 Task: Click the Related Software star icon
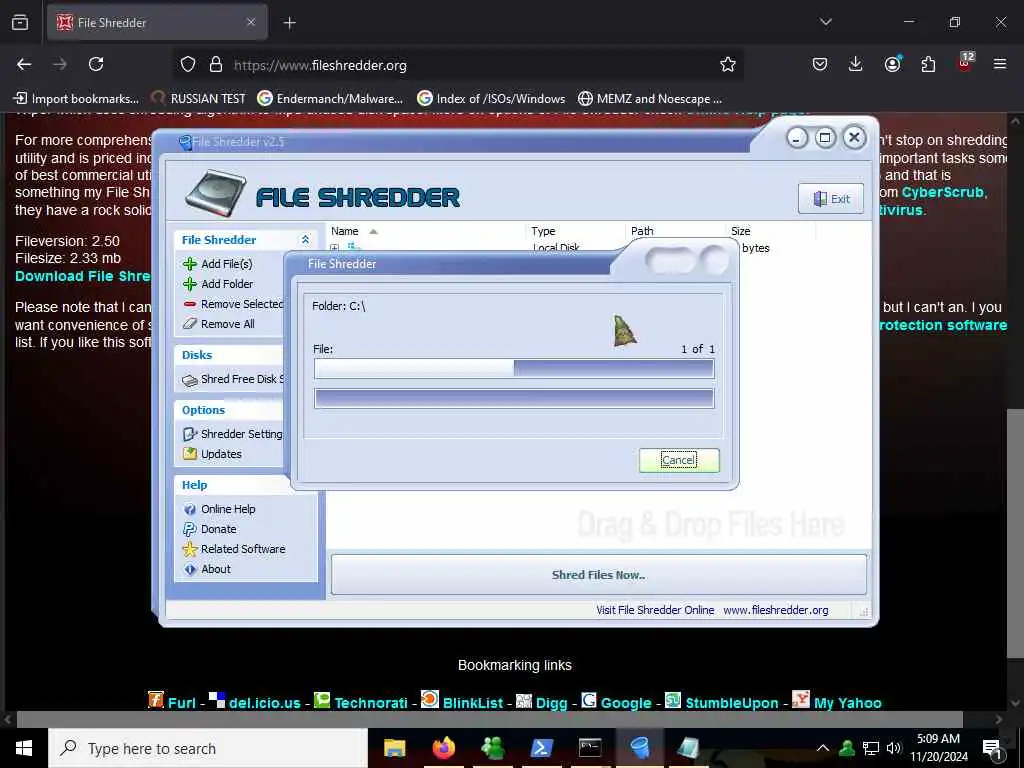point(189,549)
